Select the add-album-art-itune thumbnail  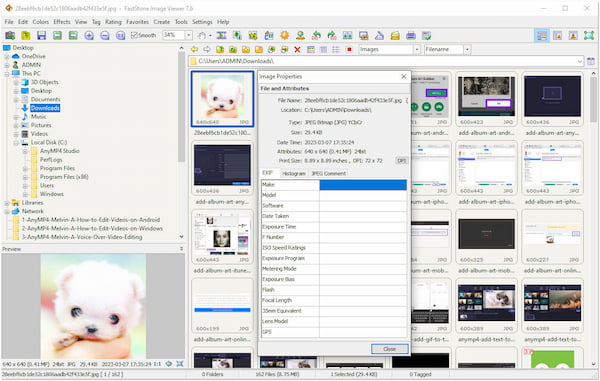(x=222, y=237)
